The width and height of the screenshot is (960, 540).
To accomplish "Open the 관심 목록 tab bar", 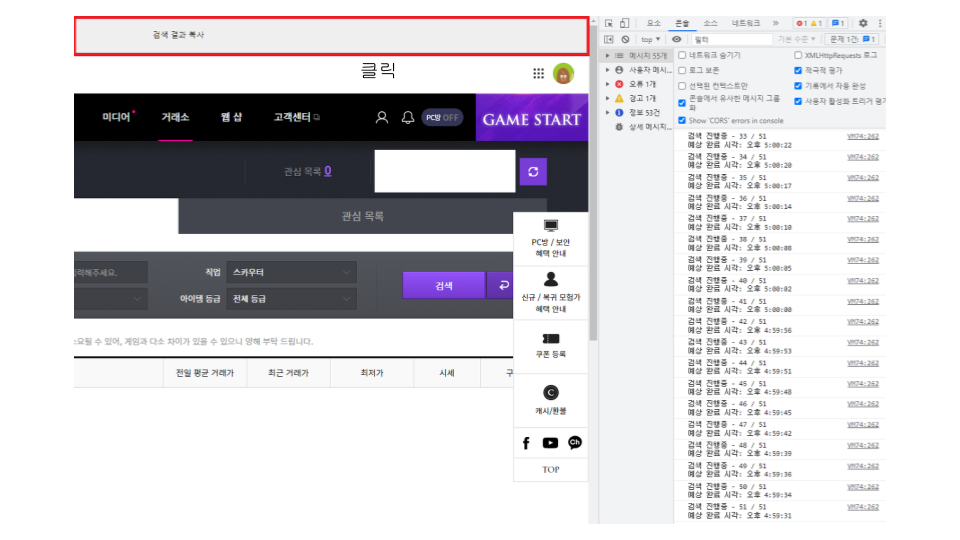I will 362,216.
